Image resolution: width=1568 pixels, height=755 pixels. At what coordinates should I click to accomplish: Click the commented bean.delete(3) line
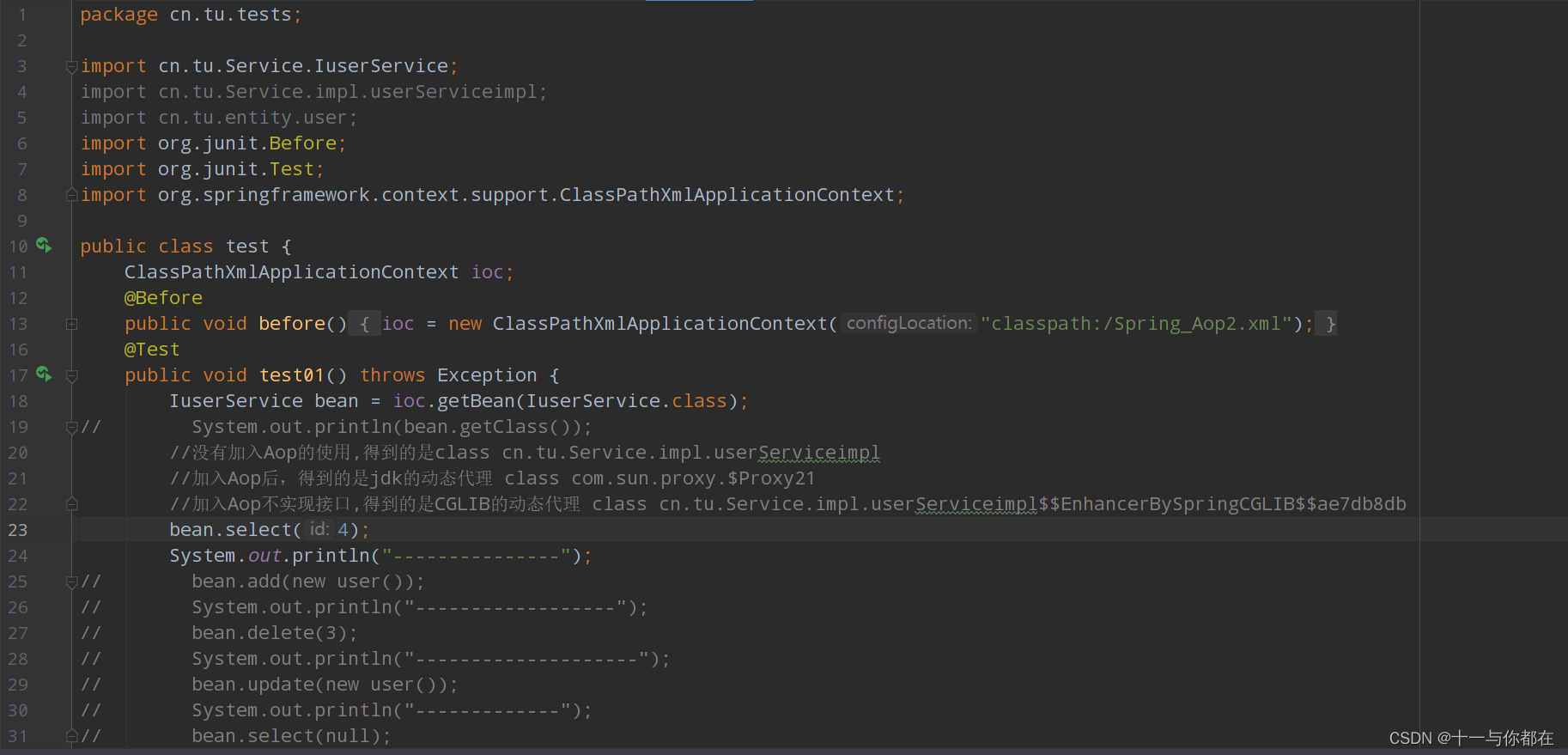[x=274, y=633]
